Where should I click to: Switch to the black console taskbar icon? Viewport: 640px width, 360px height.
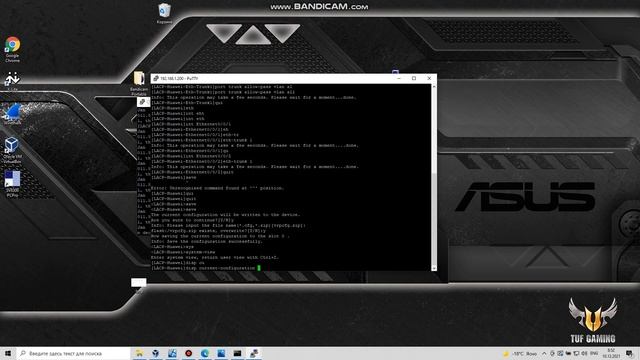point(237,353)
